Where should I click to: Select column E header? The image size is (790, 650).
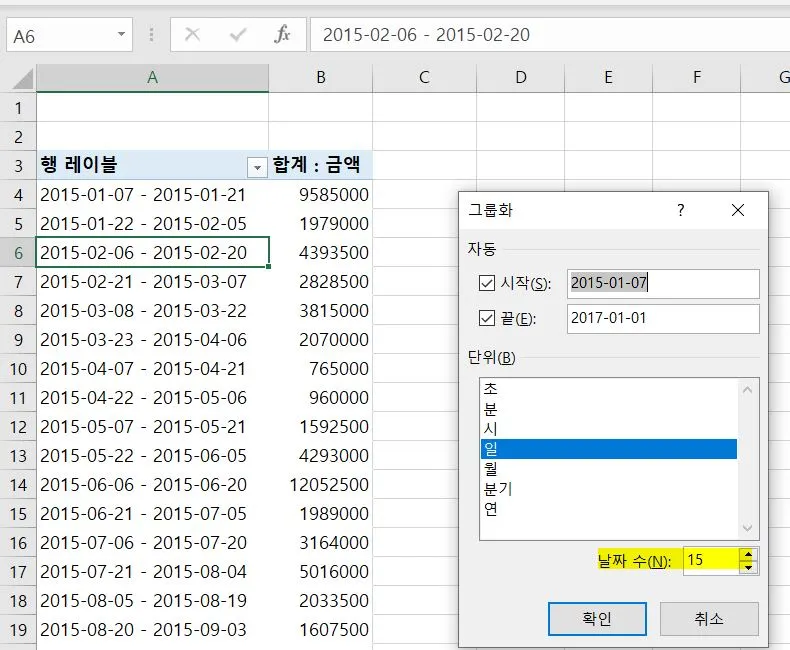609,78
